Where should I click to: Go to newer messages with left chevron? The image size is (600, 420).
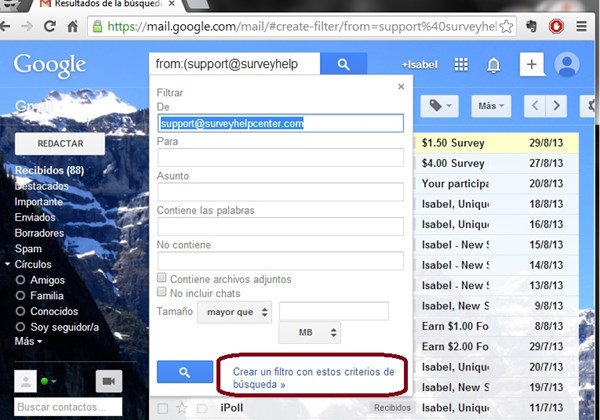click(535, 106)
